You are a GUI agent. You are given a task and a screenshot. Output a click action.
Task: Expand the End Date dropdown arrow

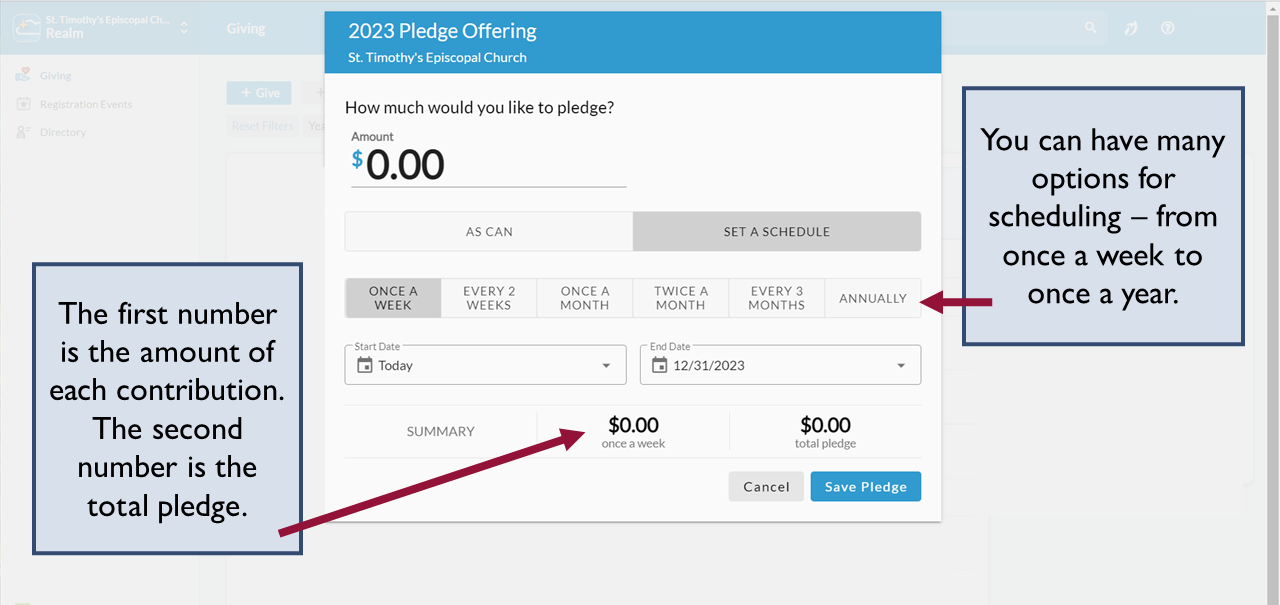(x=901, y=366)
